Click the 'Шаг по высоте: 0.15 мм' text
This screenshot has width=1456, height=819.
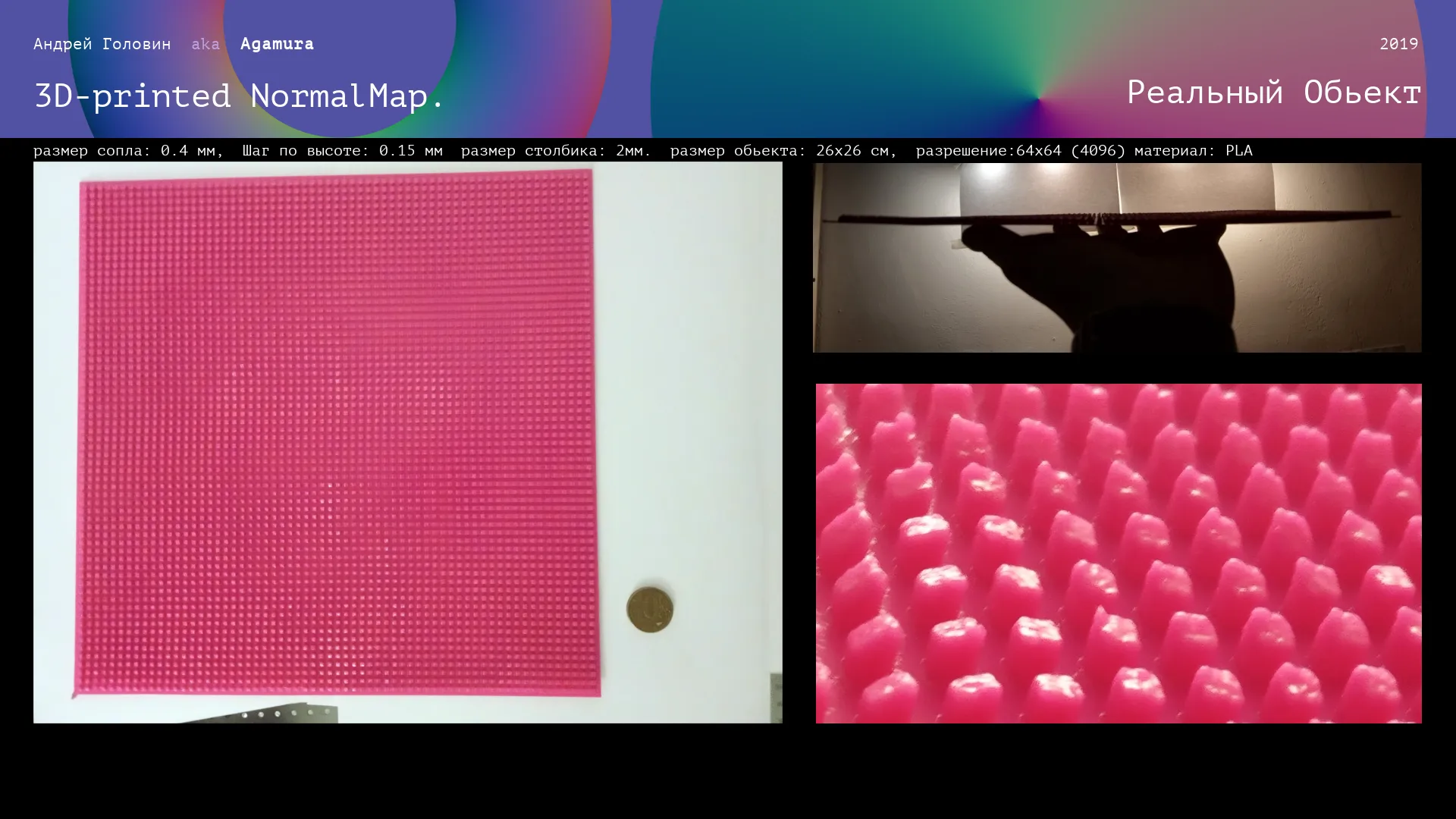click(x=342, y=150)
